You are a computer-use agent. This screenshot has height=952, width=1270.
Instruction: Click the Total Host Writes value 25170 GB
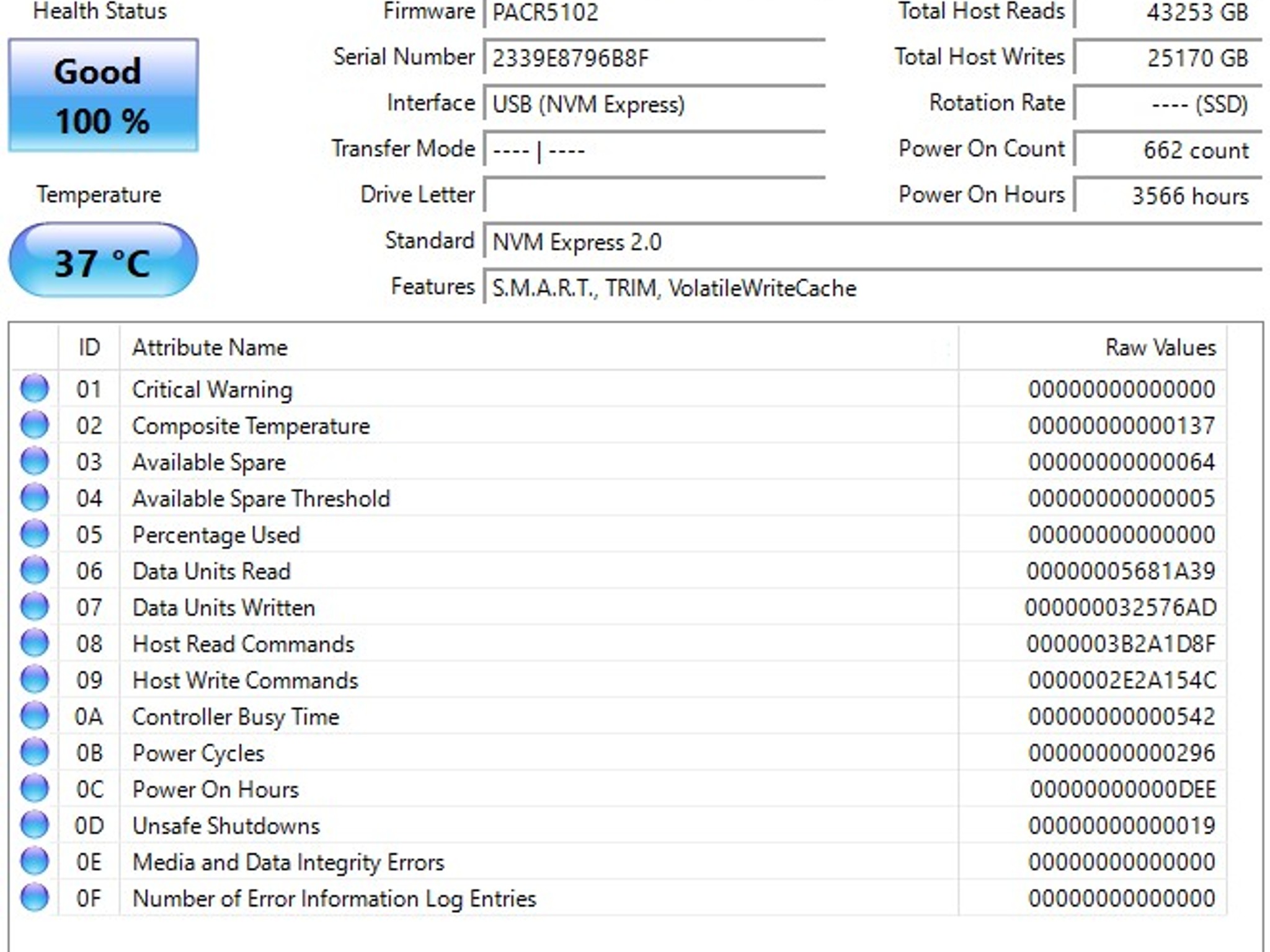(1168, 58)
